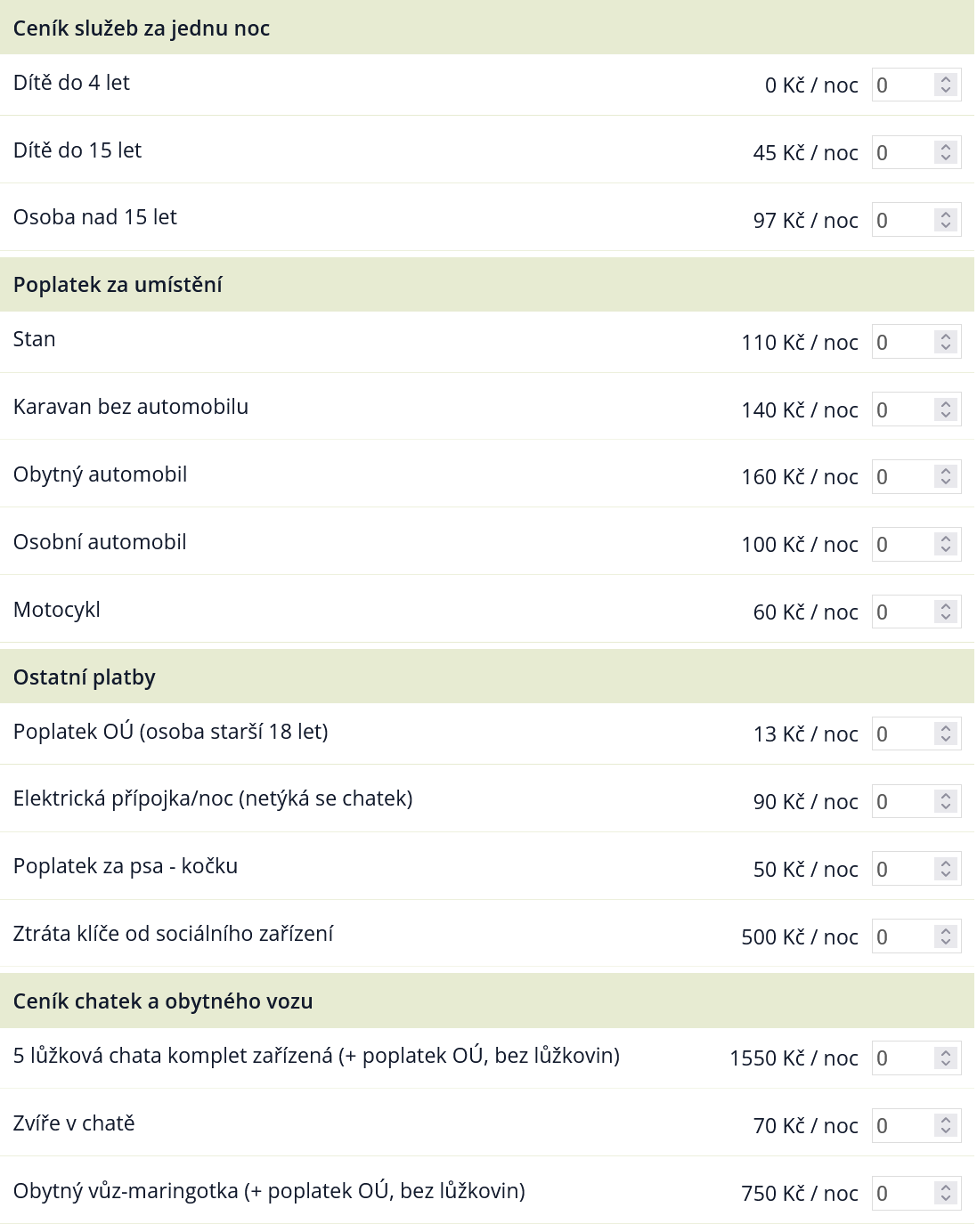Decrease the Osoba nad 15 let count
Image resolution: width=977 pixels, height=1232 pixels.
point(946,225)
